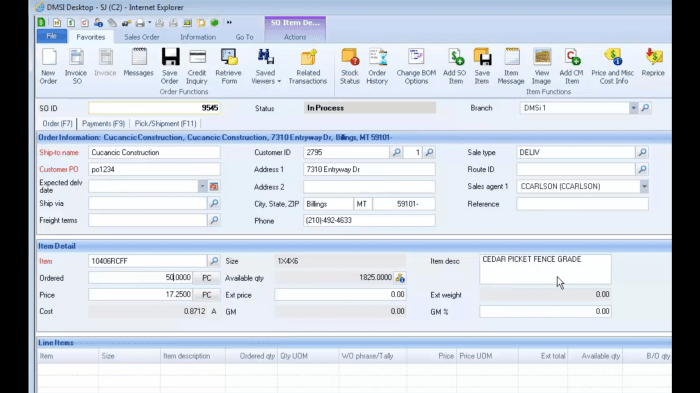
Task: Click the Route ID lookup magnifier
Action: point(642,169)
